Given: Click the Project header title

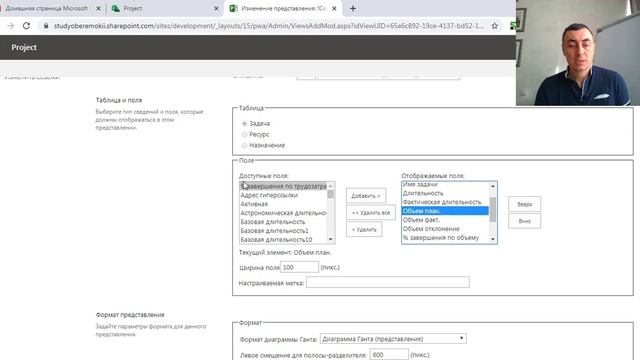Looking at the screenshot, I should pyautogui.click(x=24, y=47).
